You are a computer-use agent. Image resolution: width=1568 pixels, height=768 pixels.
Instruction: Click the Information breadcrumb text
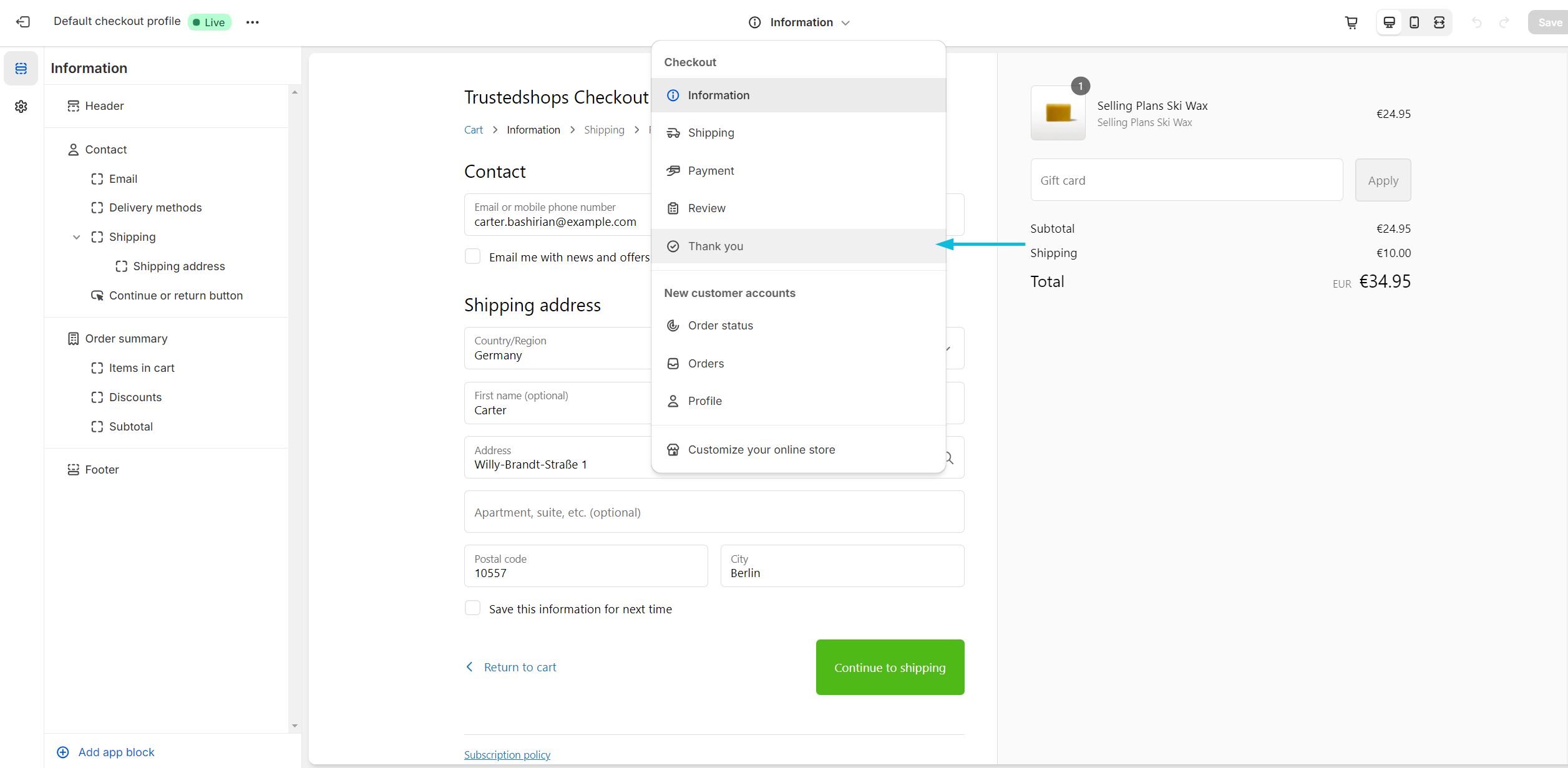pos(533,130)
